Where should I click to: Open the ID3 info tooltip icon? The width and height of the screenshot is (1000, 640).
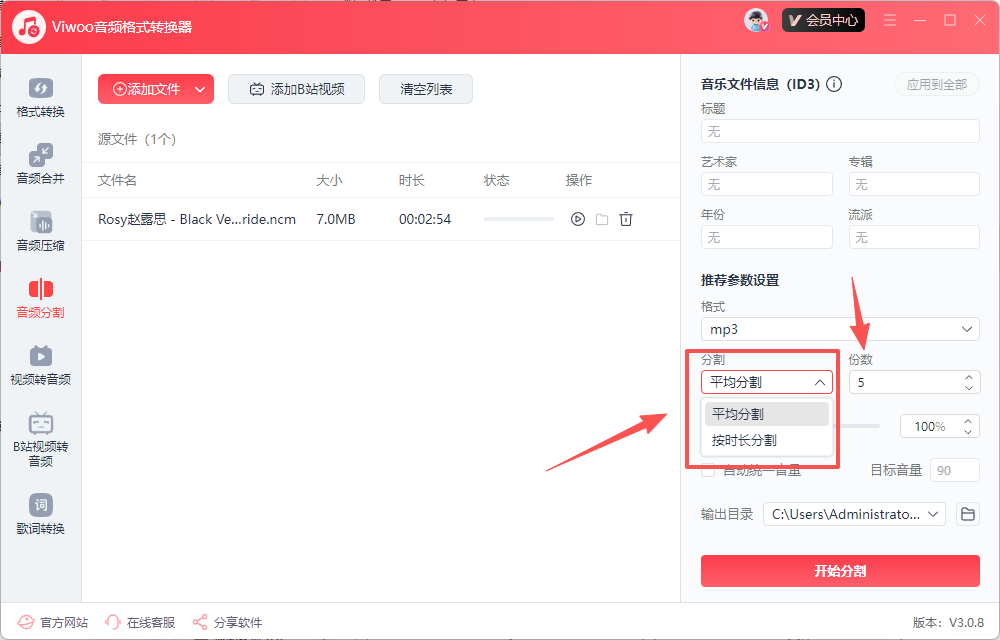tap(834, 84)
